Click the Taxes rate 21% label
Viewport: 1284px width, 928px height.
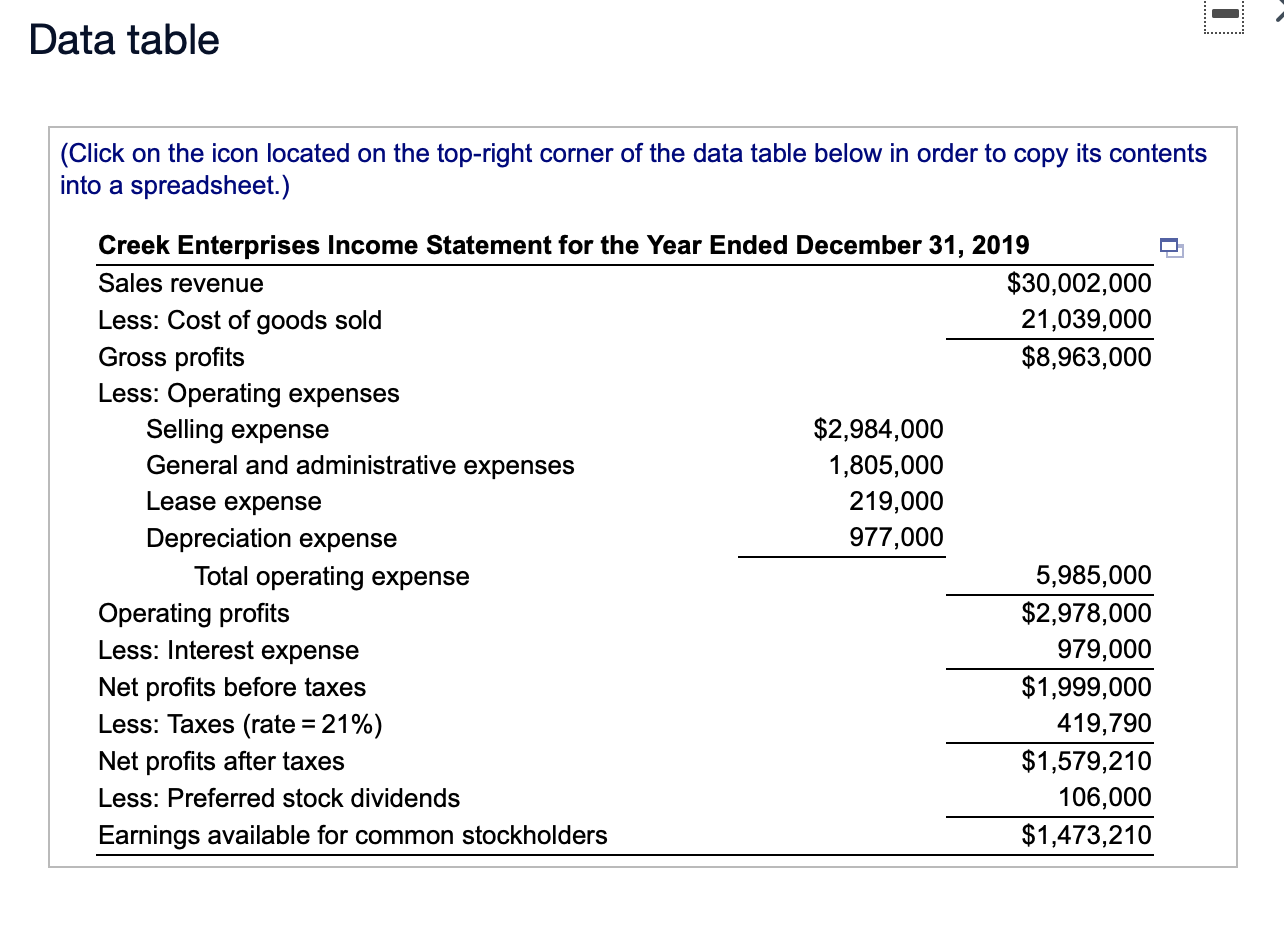click(x=240, y=724)
